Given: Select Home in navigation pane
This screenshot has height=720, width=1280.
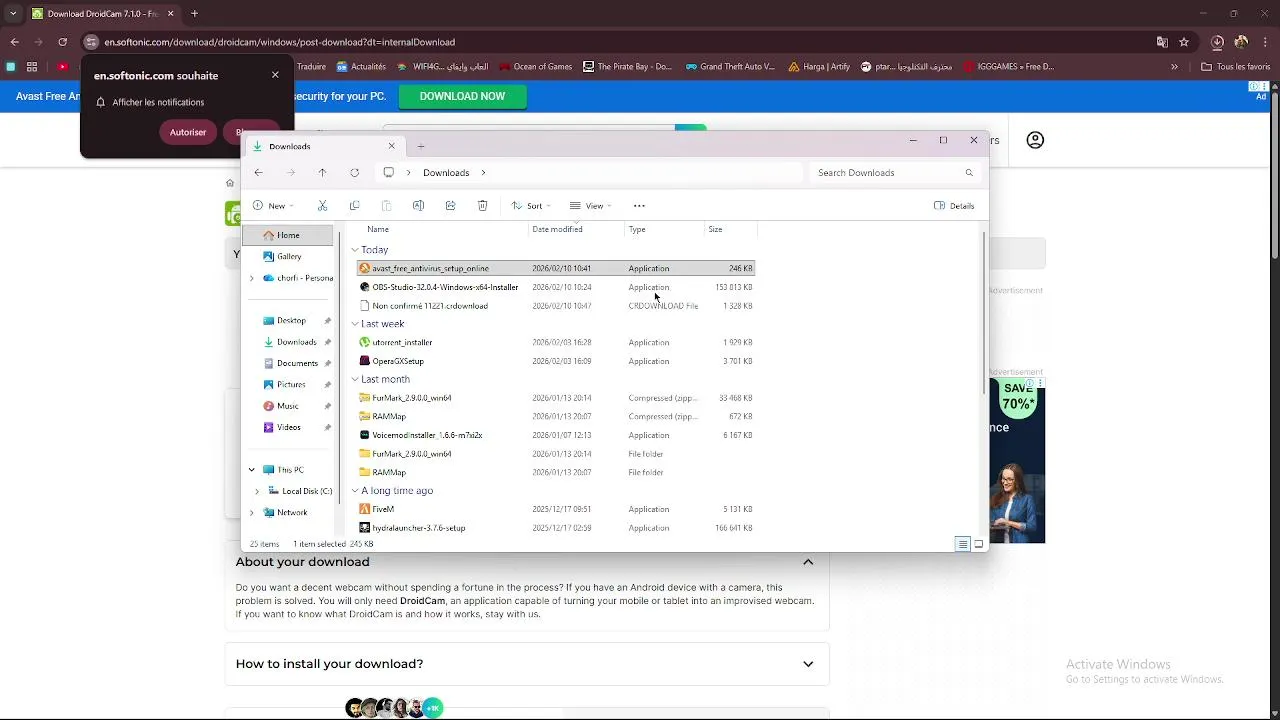Looking at the screenshot, I should pyautogui.click(x=288, y=235).
